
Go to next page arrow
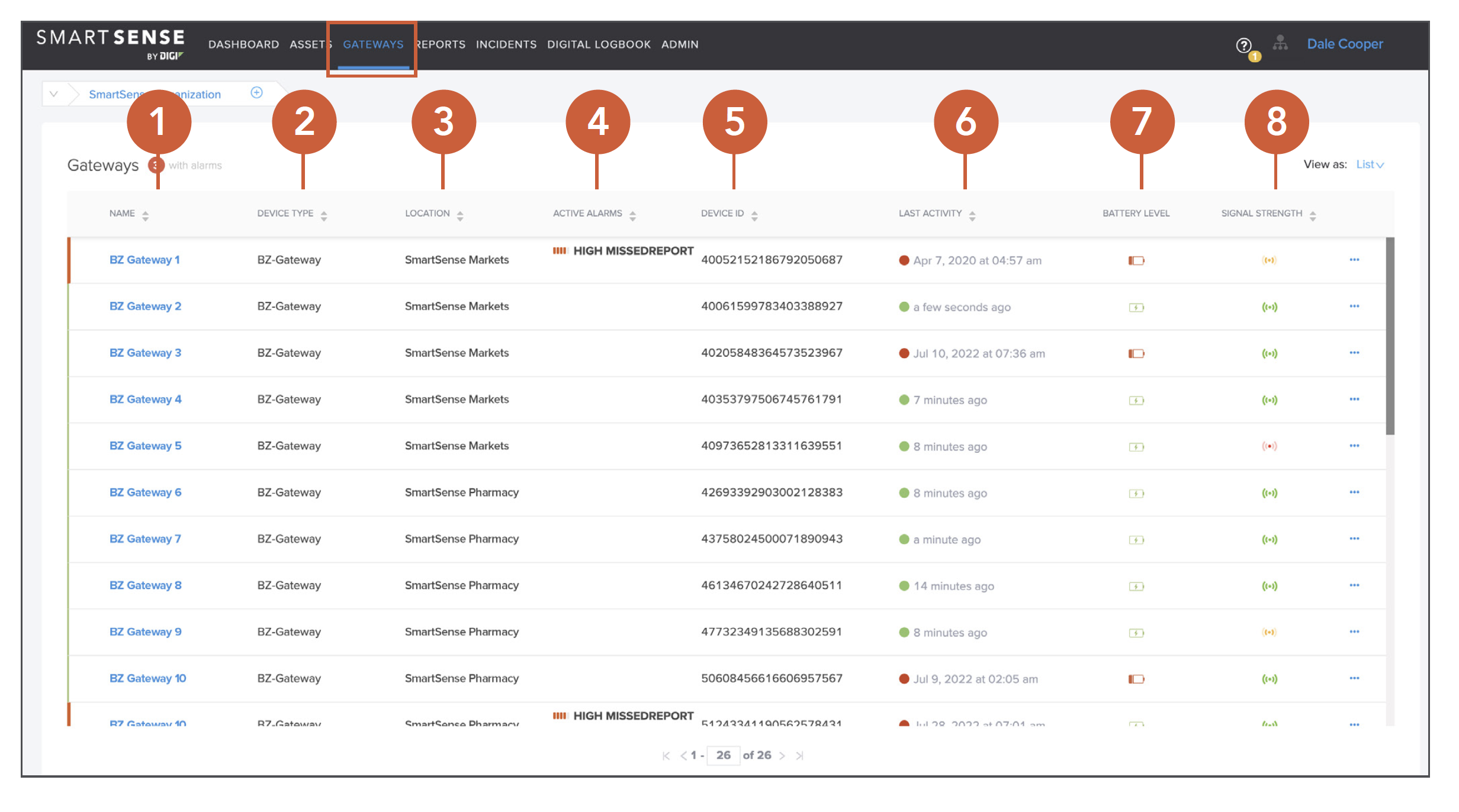click(x=782, y=756)
